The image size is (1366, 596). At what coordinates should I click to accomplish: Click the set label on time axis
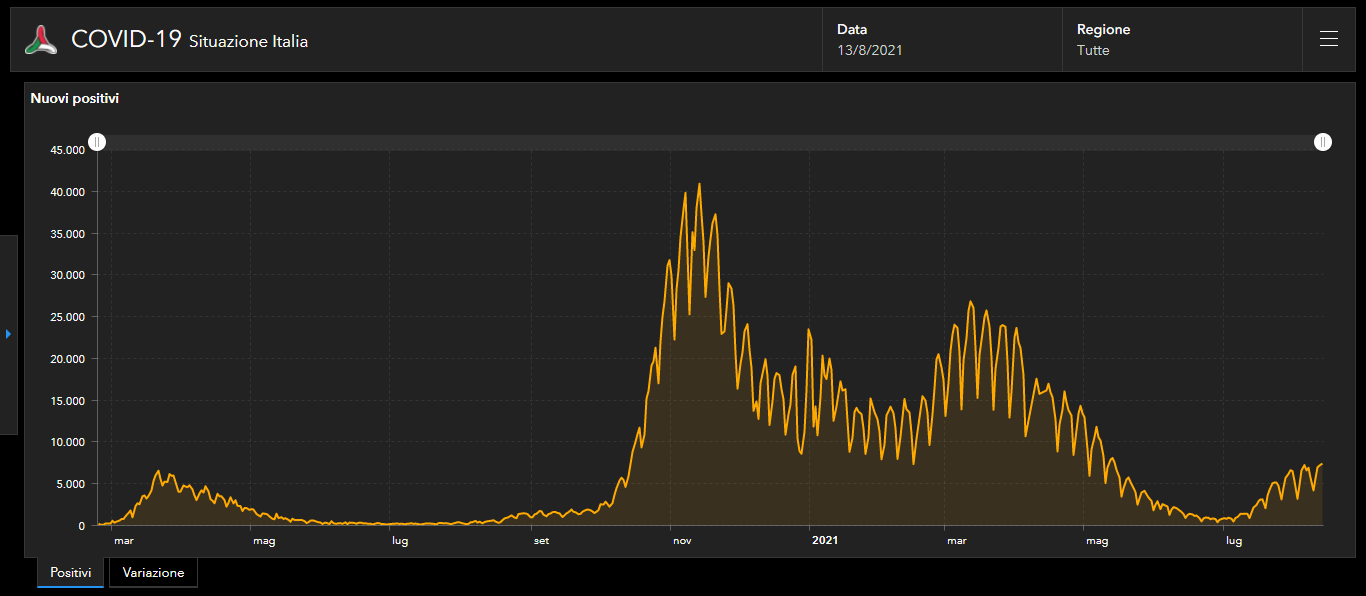point(541,541)
